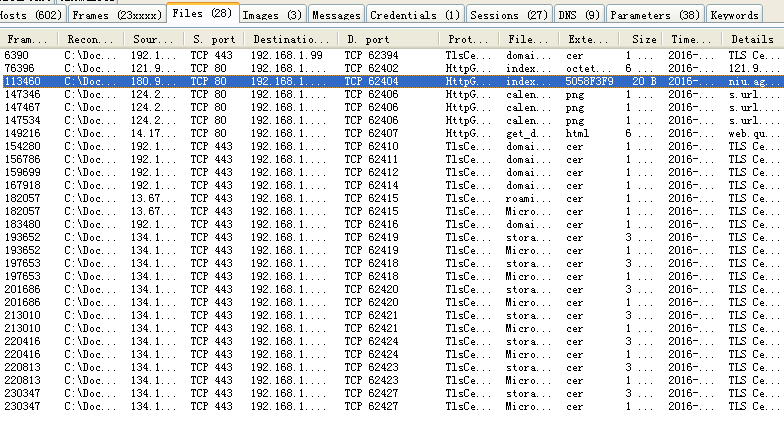Switch to the Parameters (38) tab
This screenshot has height=432, width=784.
pyautogui.click(x=655, y=14)
